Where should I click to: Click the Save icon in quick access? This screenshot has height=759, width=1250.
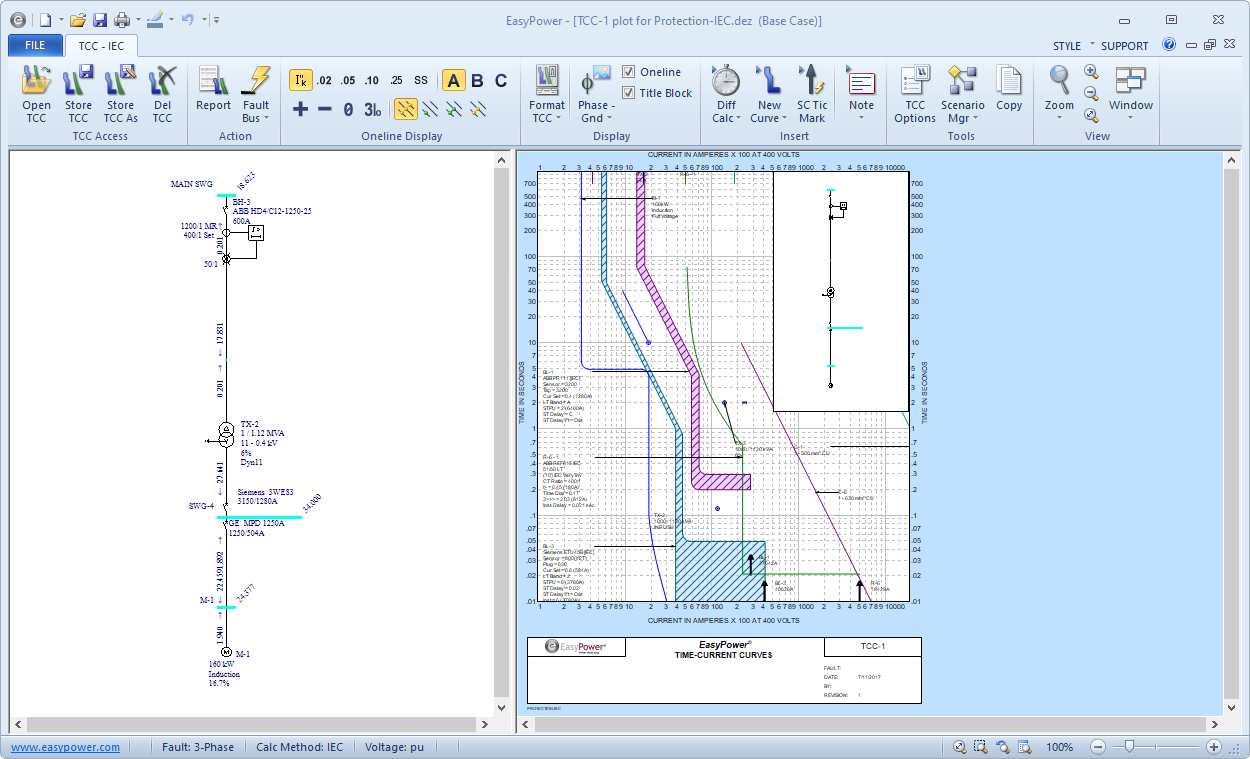click(x=99, y=19)
